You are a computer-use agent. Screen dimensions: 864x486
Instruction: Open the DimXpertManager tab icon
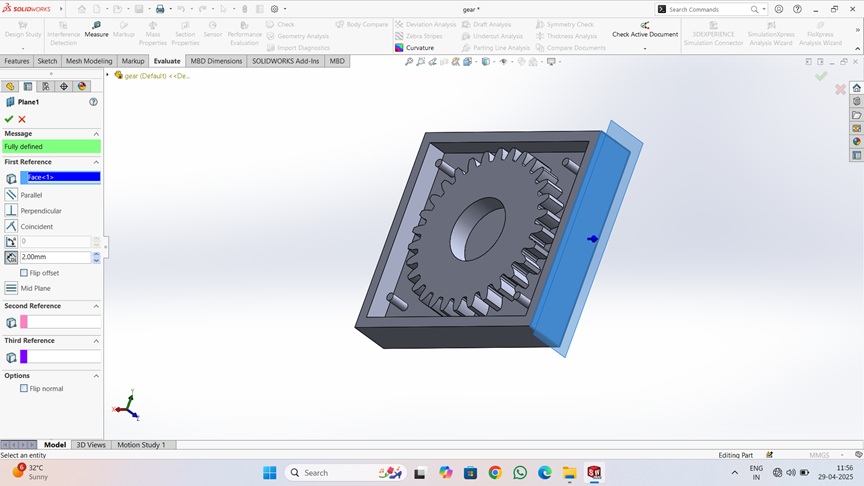click(64, 87)
